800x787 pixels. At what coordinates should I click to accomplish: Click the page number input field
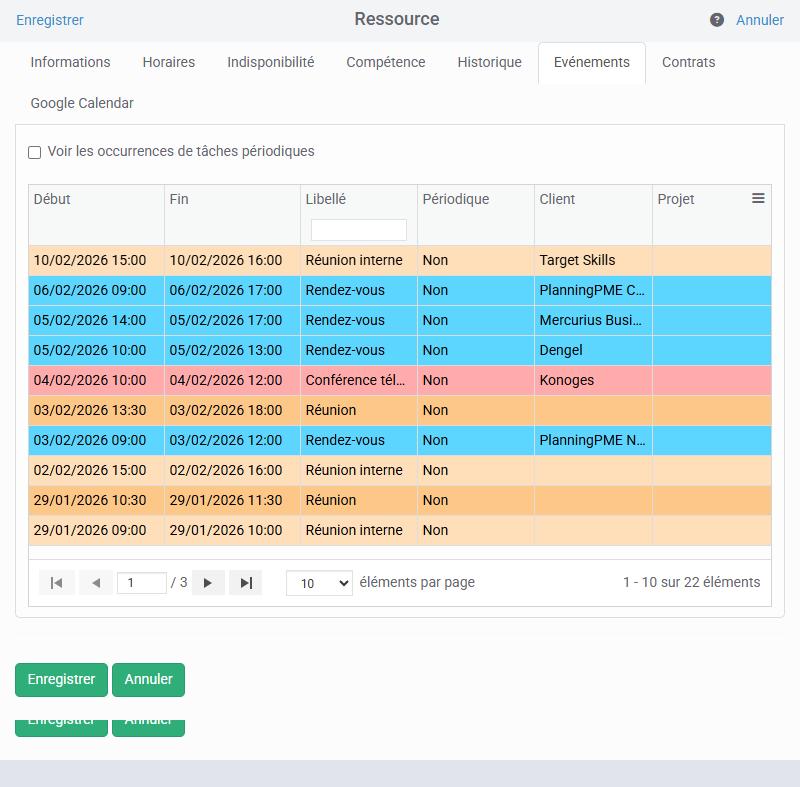142,582
